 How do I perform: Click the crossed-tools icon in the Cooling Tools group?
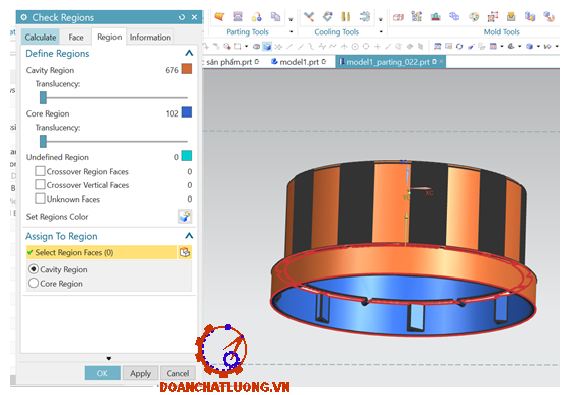pyautogui.click(x=309, y=17)
